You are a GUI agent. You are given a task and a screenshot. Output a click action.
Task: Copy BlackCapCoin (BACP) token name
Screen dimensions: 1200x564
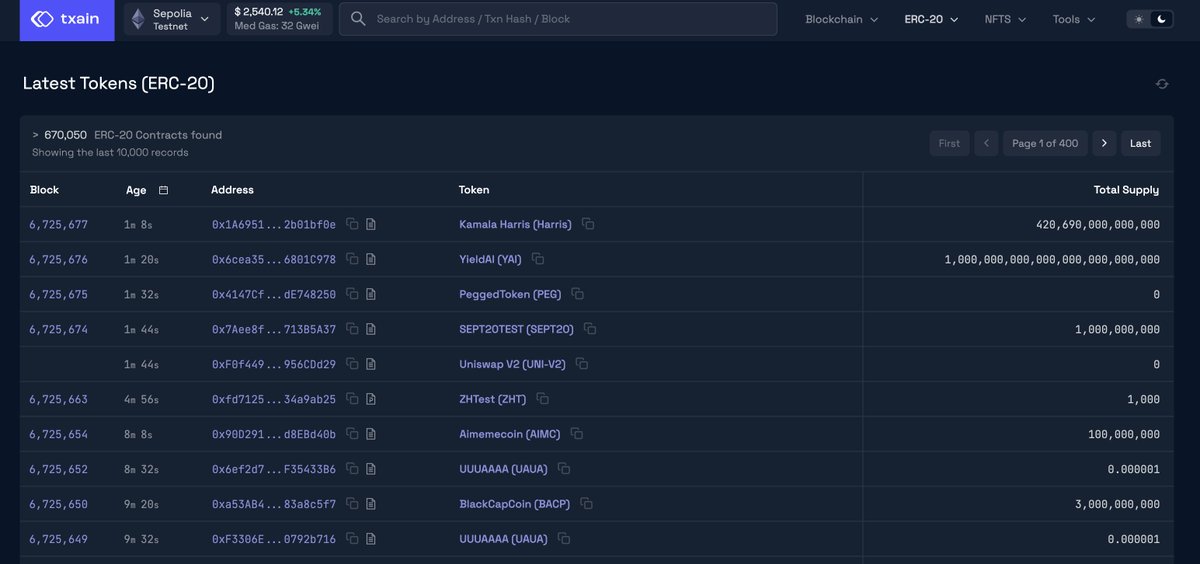click(586, 504)
